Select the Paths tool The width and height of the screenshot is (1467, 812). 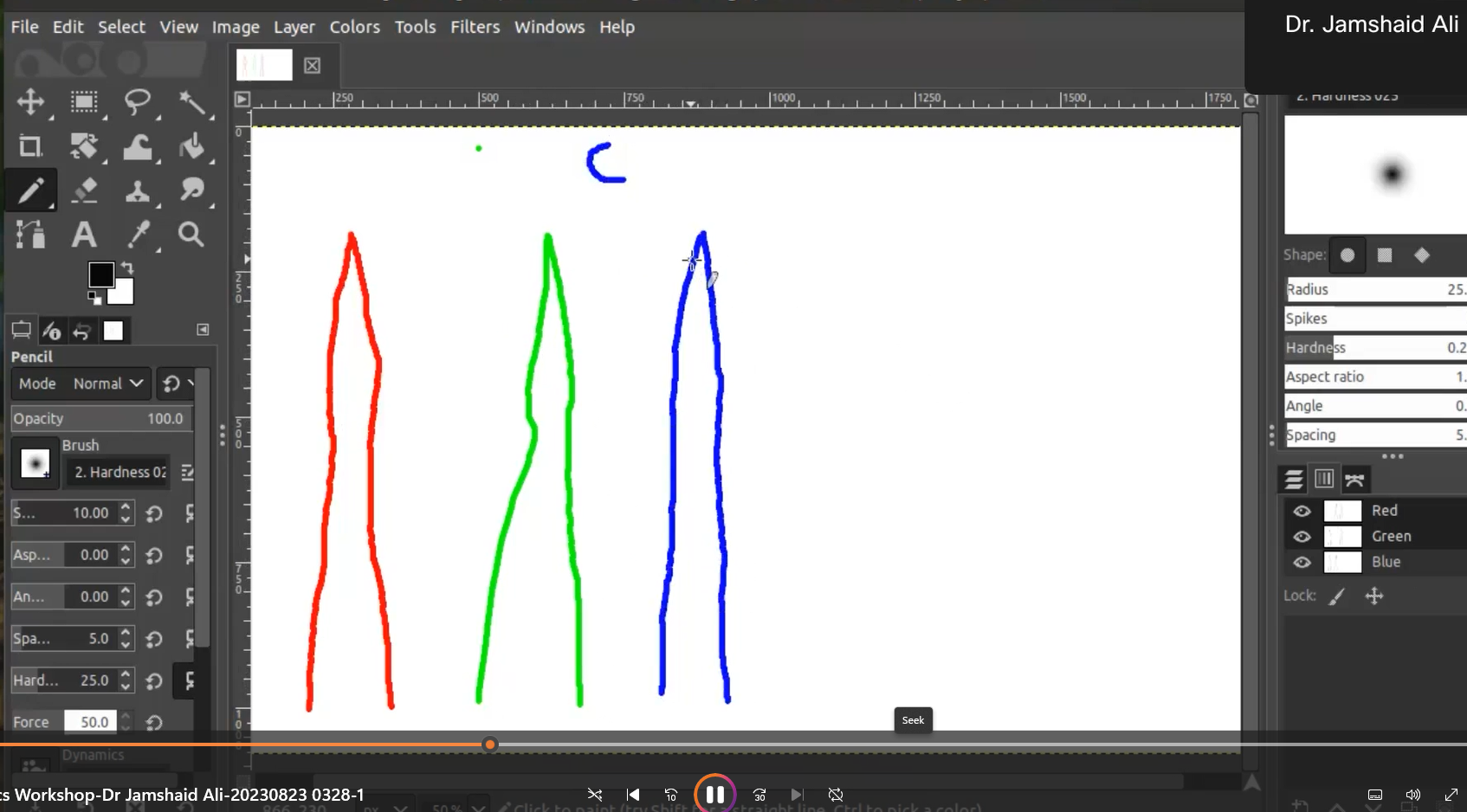(30, 234)
